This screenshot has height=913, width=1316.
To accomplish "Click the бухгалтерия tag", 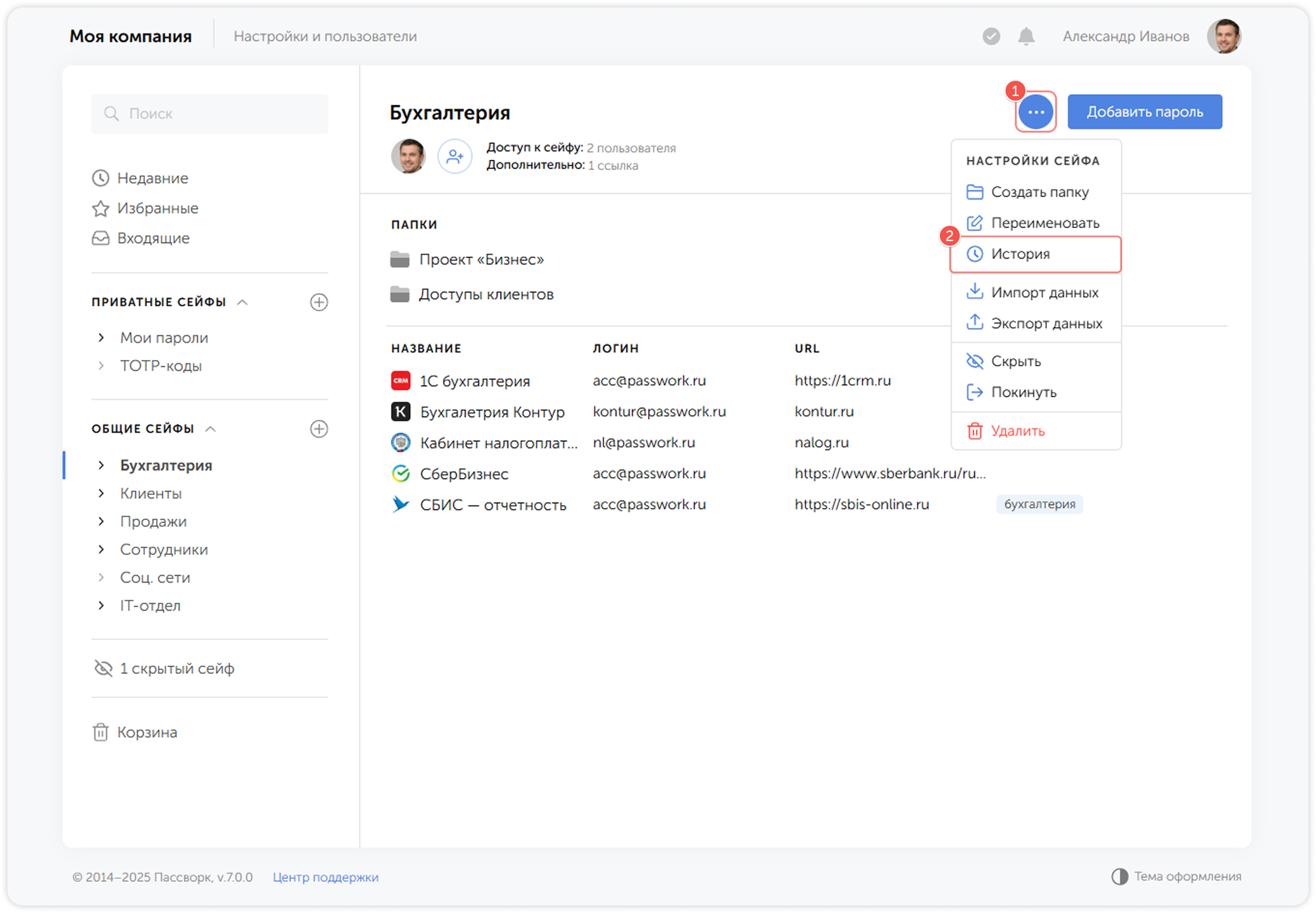I will point(1039,505).
